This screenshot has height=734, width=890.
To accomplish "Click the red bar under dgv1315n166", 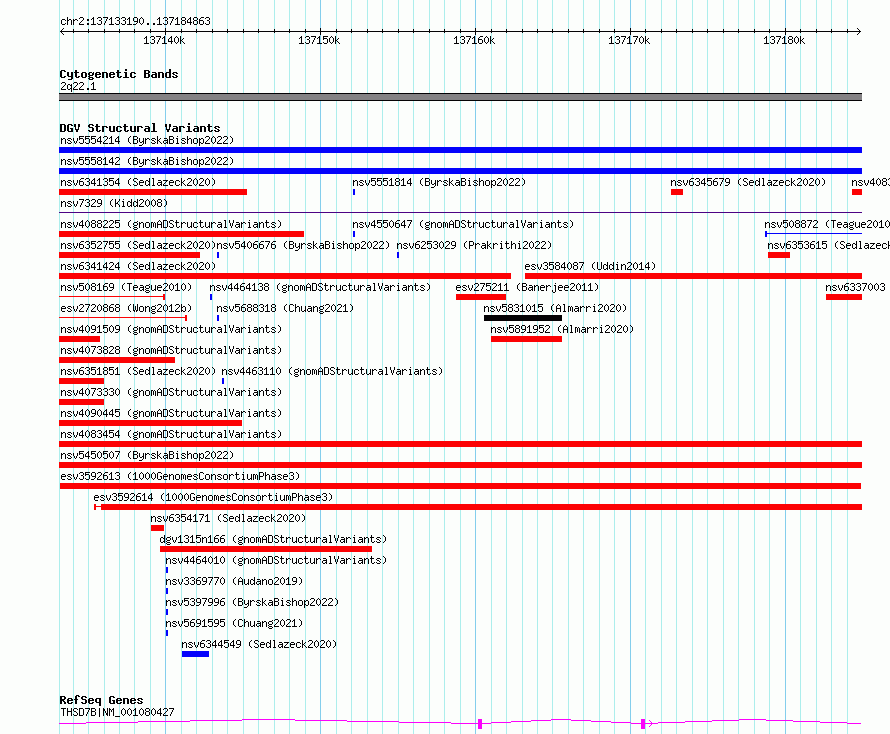I will click(x=266, y=549).
